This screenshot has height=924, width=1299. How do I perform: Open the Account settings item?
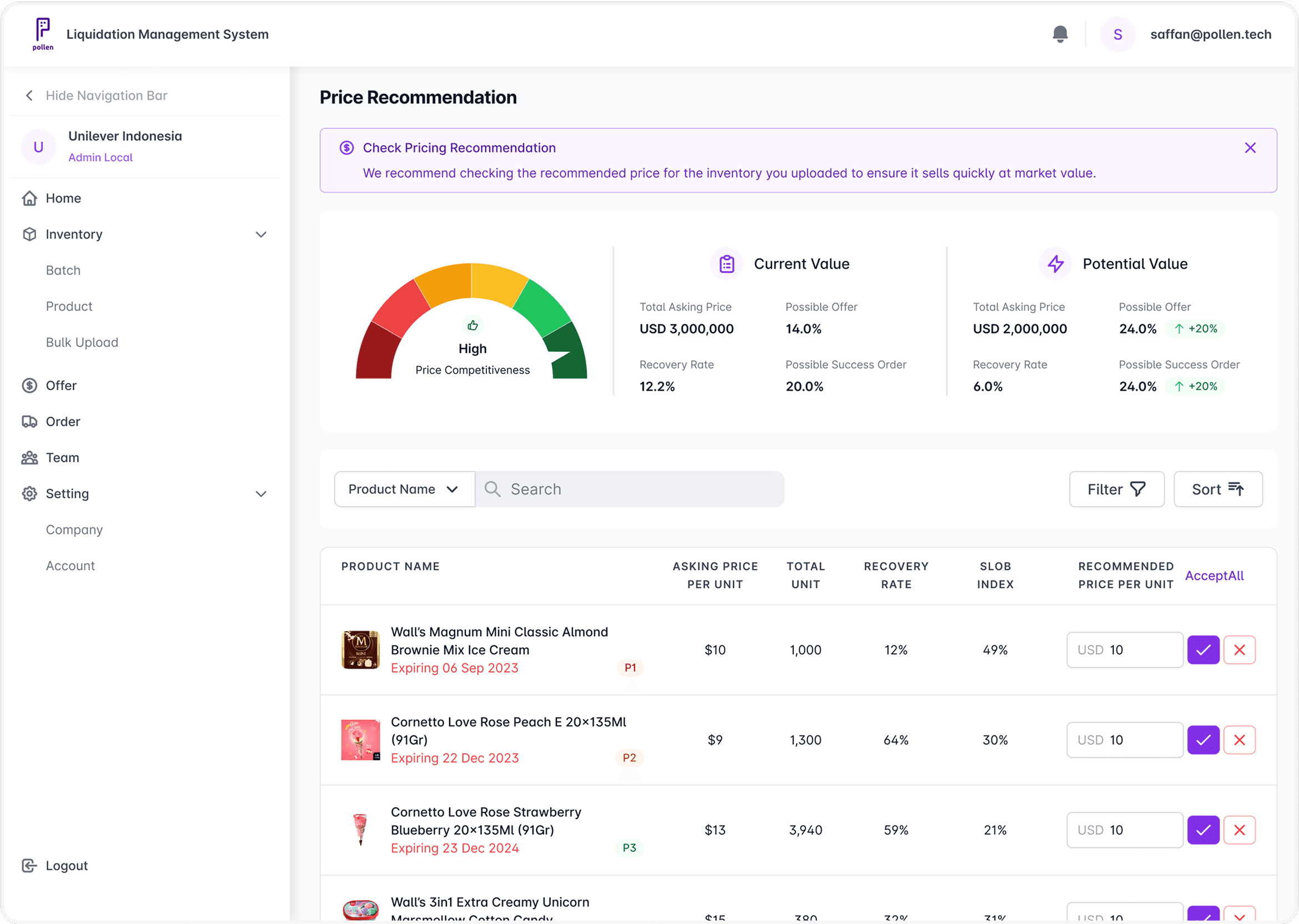tap(70, 565)
